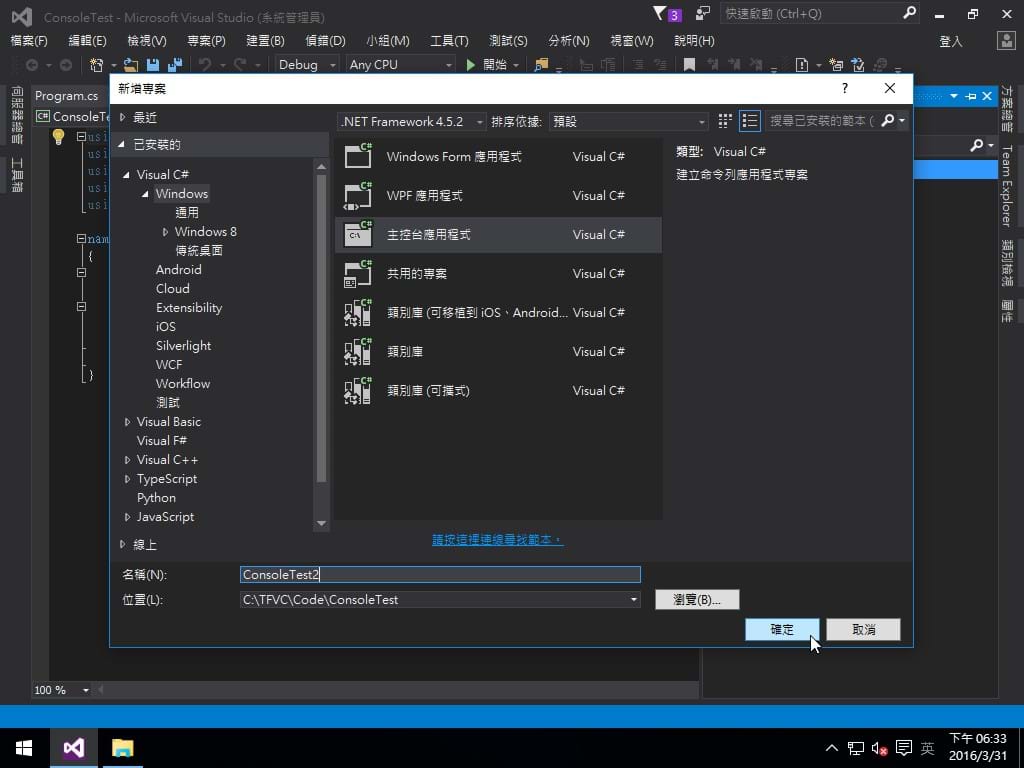Expand the Windows 8 tree node

[x=165, y=232]
